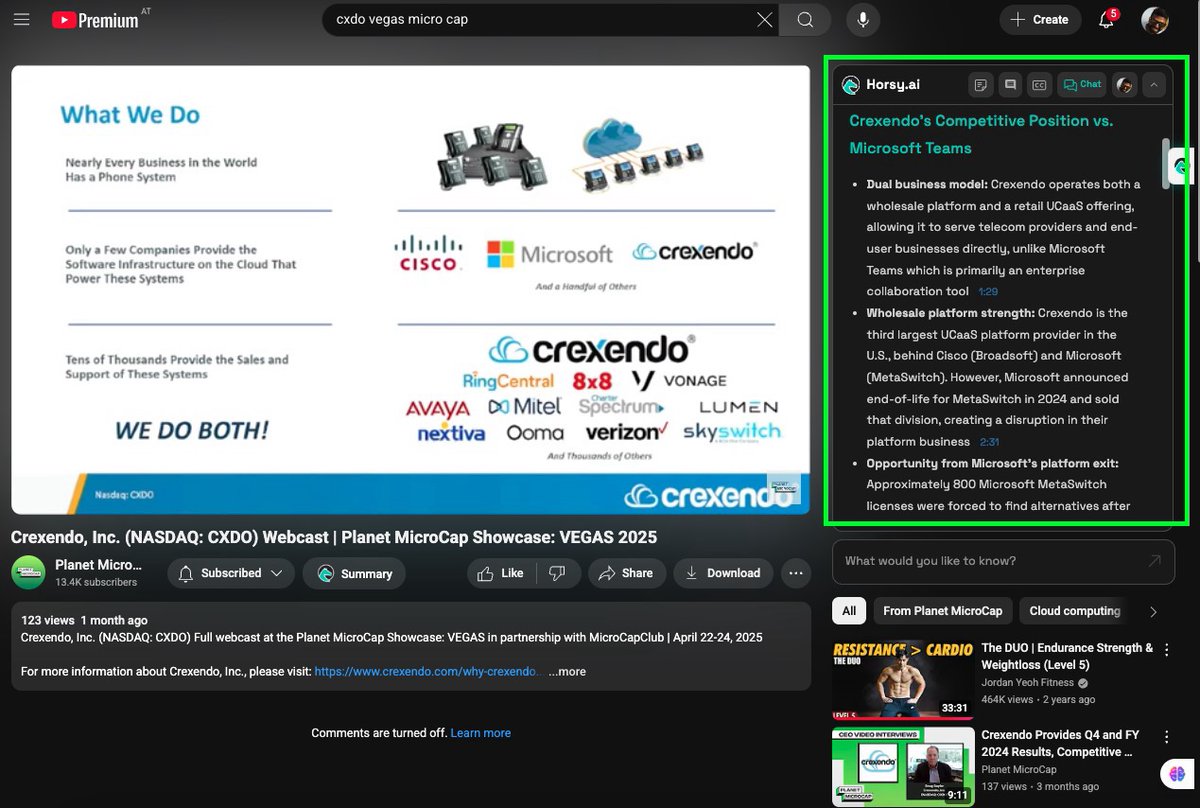Share the video

(626, 573)
